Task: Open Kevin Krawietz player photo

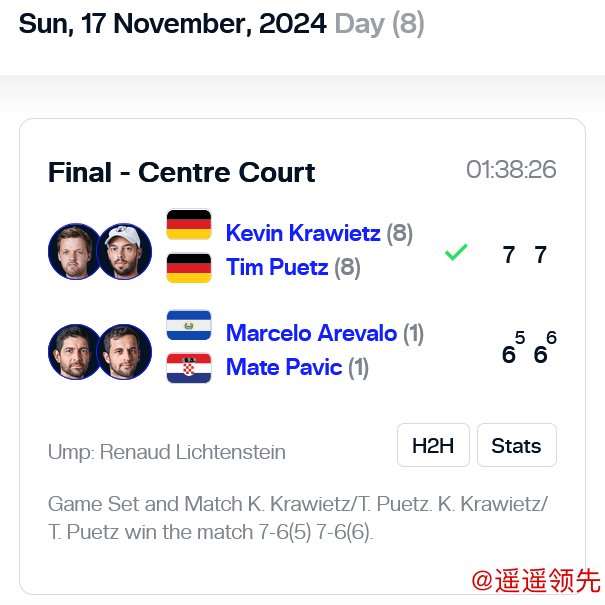Action: [x=75, y=251]
